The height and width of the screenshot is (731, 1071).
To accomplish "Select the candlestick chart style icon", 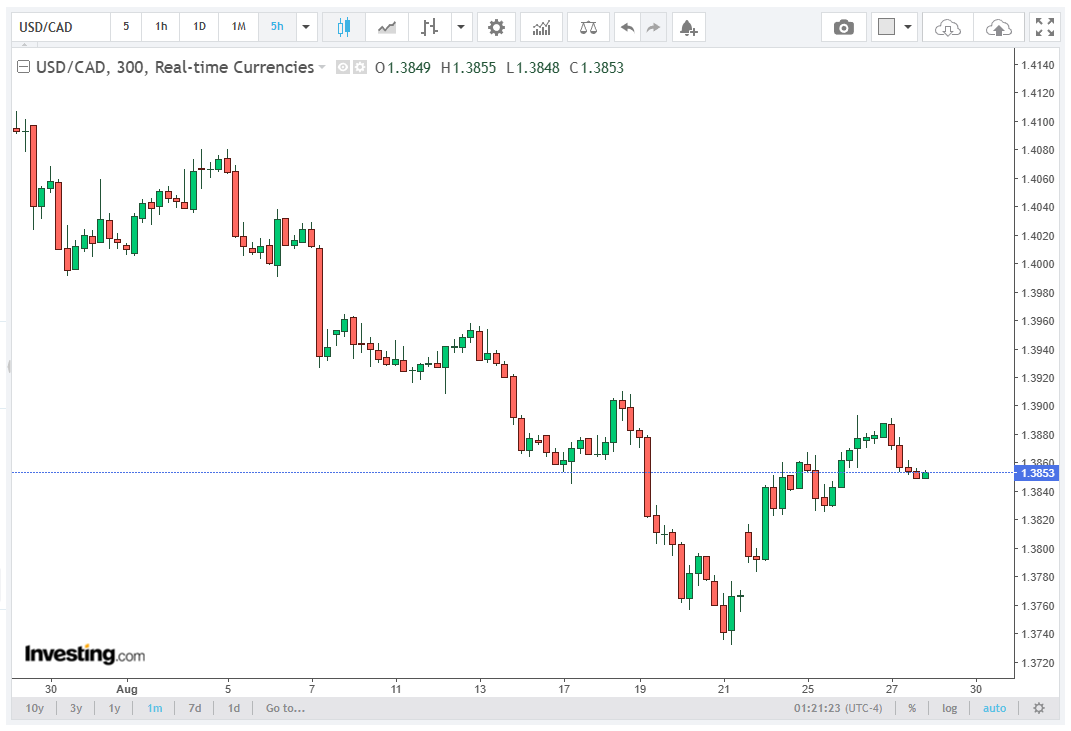I will pyautogui.click(x=344, y=27).
